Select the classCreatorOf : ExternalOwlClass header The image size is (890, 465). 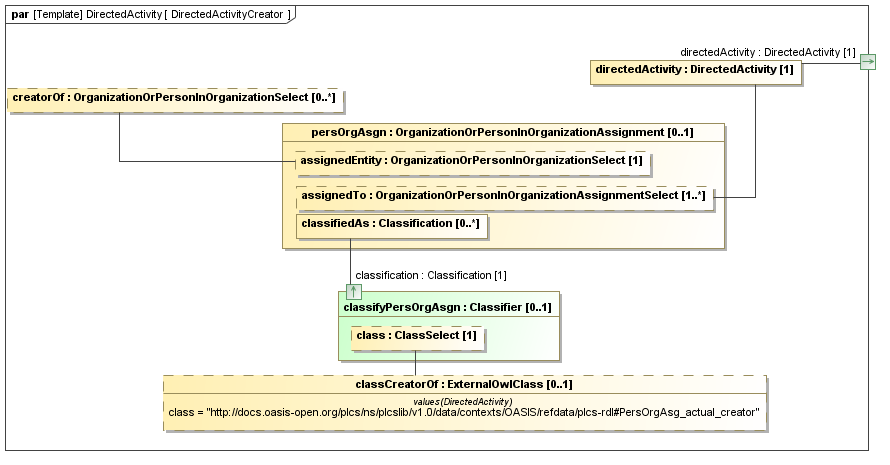(x=464, y=384)
